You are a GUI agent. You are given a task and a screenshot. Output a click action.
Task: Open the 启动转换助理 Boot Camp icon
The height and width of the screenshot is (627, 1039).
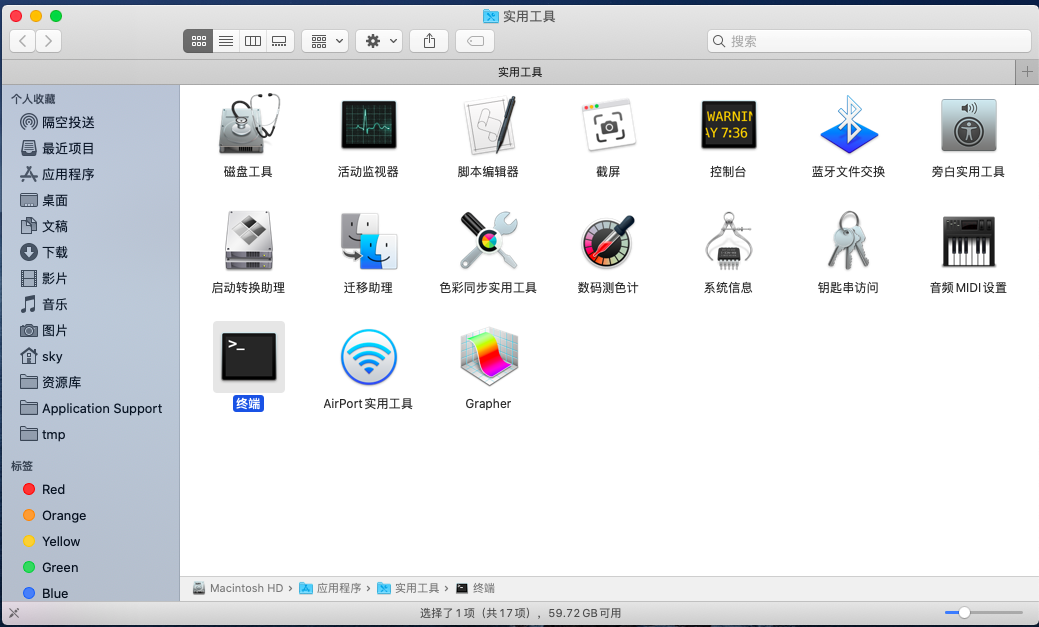click(x=248, y=241)
